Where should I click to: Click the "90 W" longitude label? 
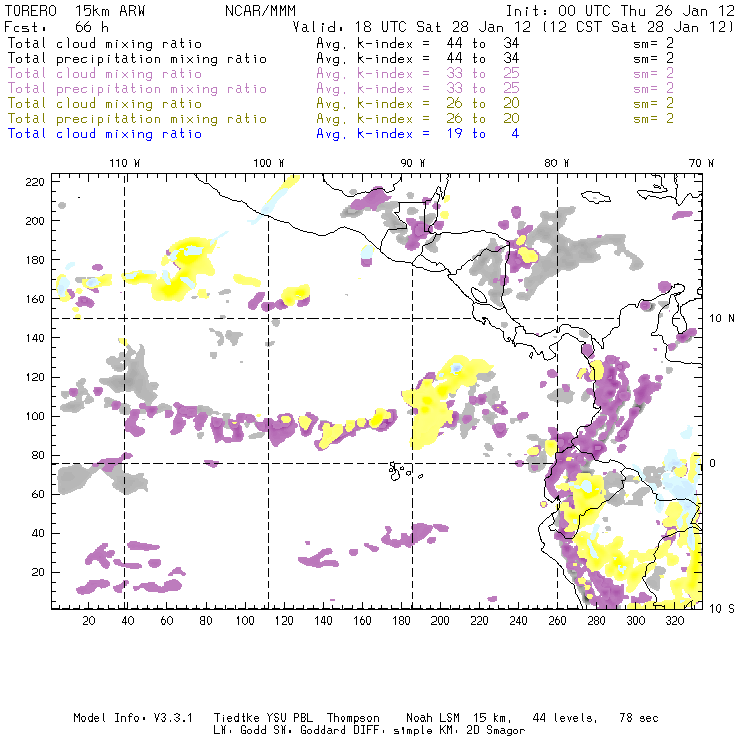click(x=413, y=163)
